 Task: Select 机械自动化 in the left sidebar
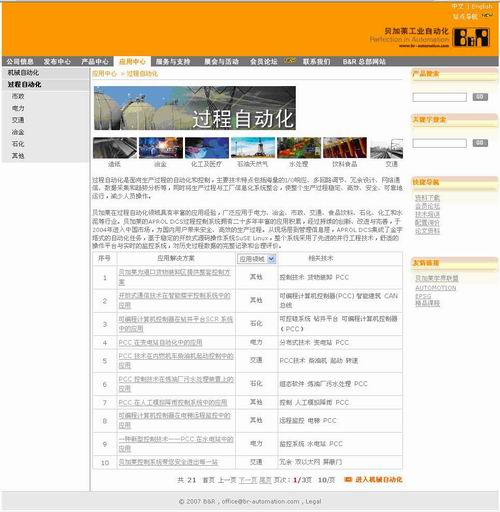click(x=23, y=72)
